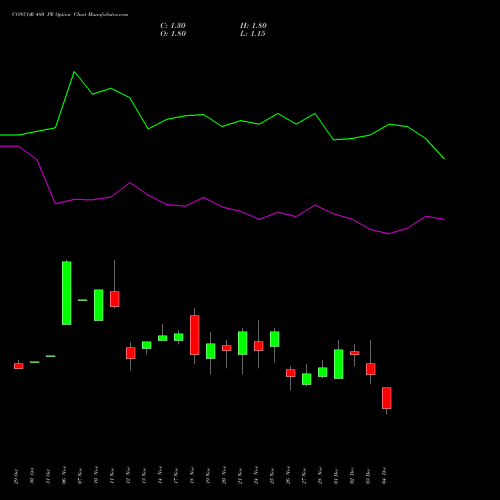Click the 20 Nov date label
Screen dimensions: 500x500
click(224, 475)
